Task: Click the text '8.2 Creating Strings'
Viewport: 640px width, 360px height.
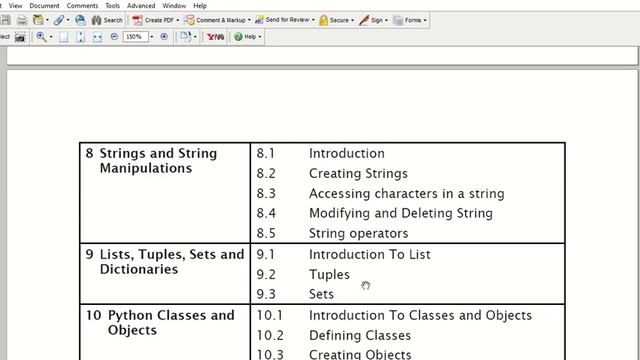Action: point(332,173)
